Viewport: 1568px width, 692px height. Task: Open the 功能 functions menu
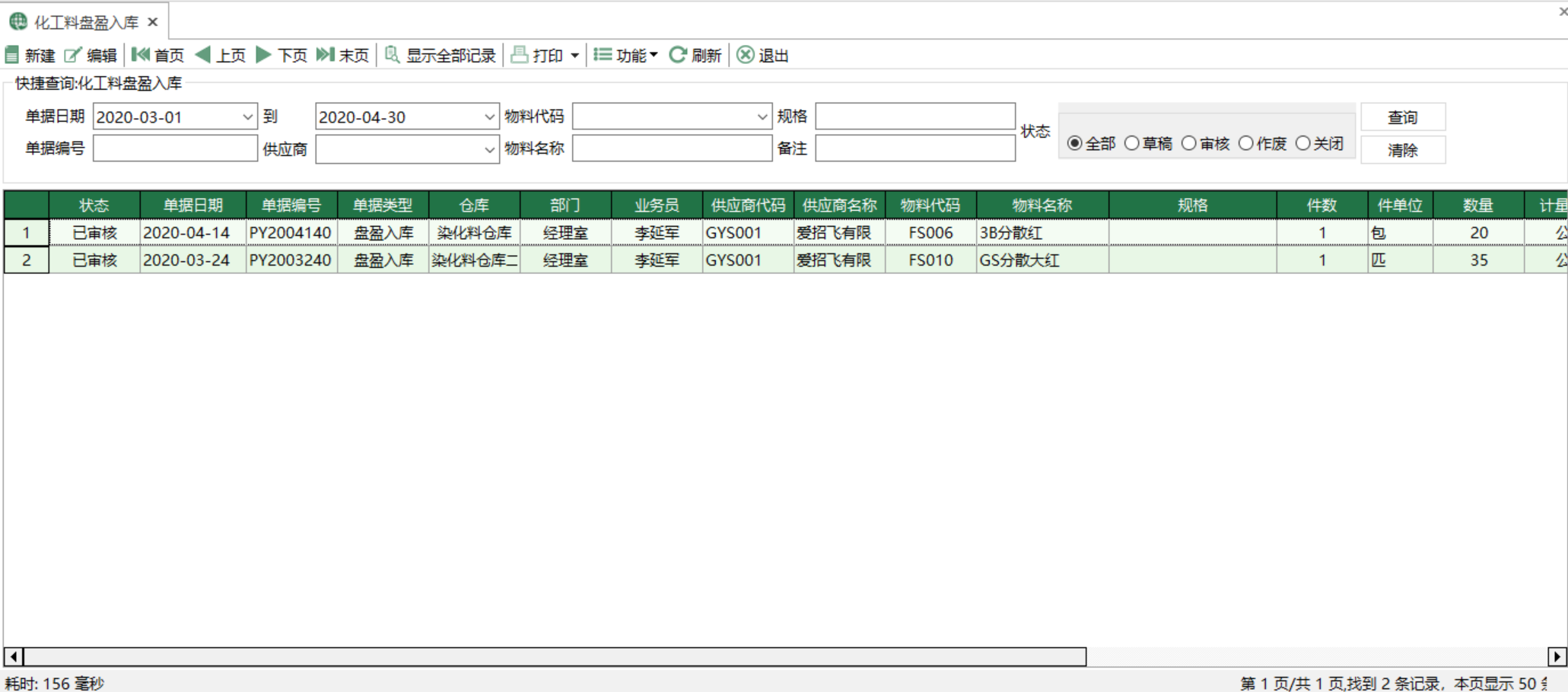point(625,55)
